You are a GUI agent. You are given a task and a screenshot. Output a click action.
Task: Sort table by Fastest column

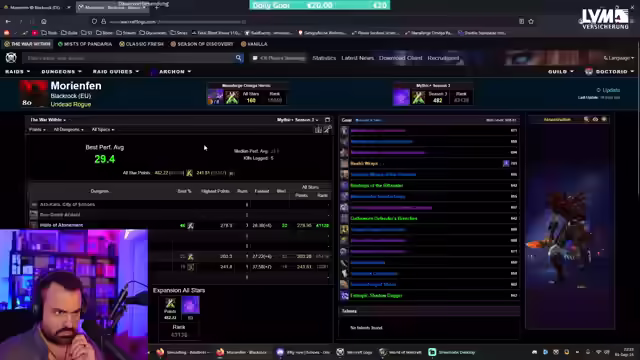262,191
